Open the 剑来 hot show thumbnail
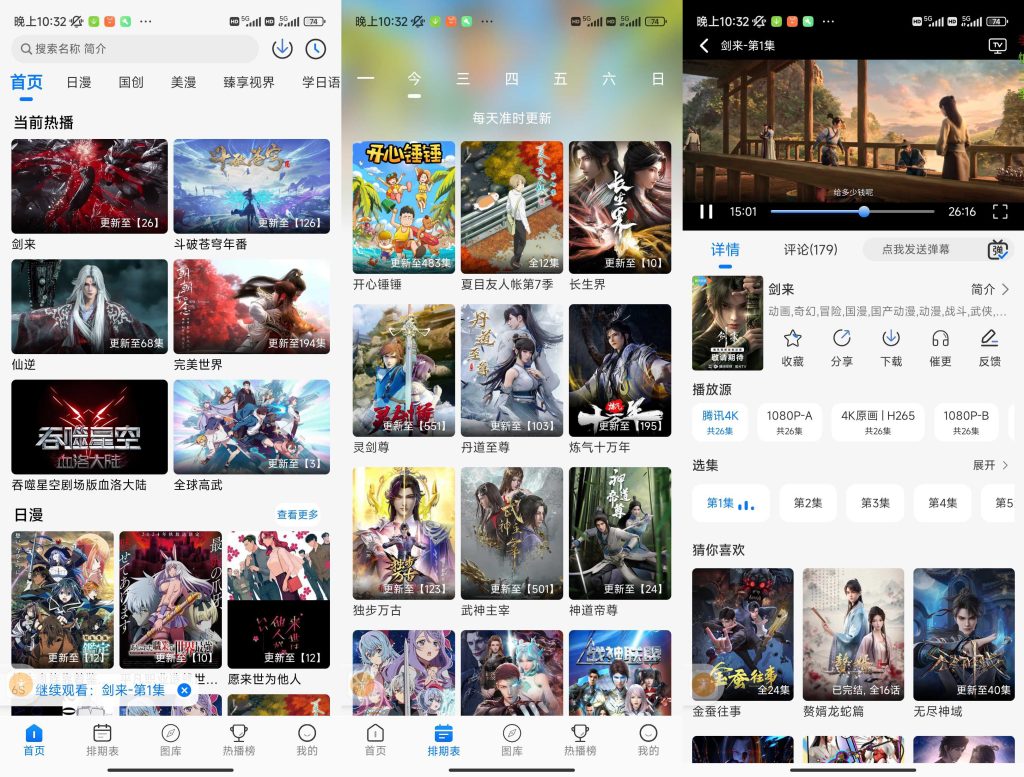 (x=89, y=186)
